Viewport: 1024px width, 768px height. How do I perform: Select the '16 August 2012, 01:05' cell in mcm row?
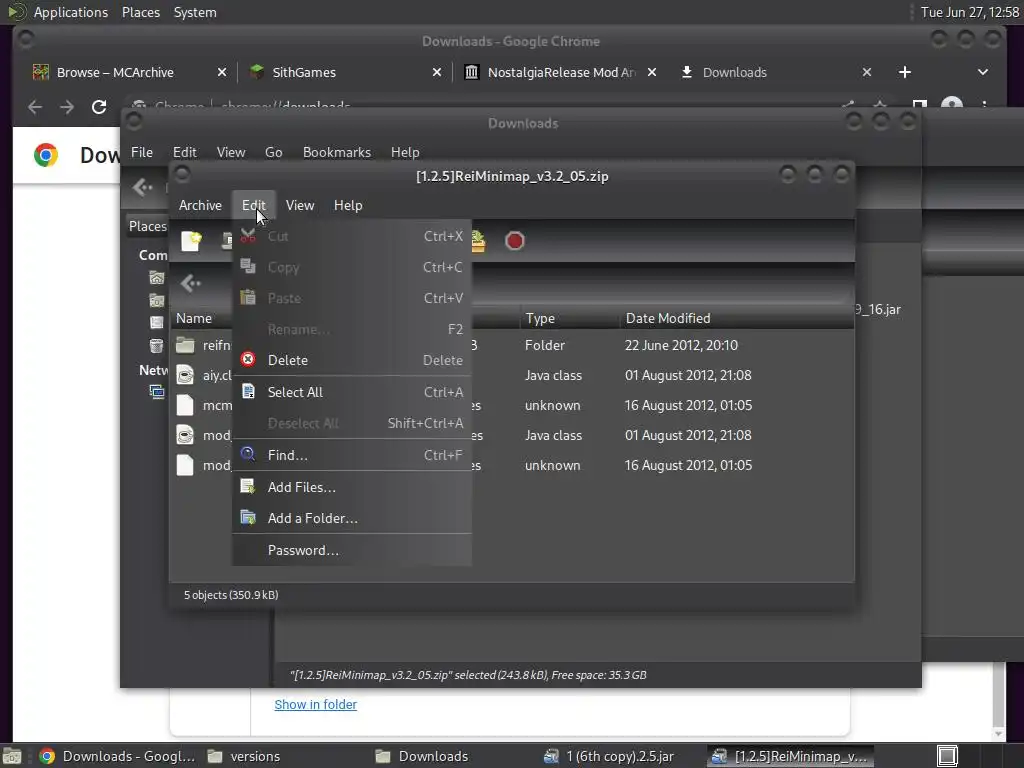[688, 406]
